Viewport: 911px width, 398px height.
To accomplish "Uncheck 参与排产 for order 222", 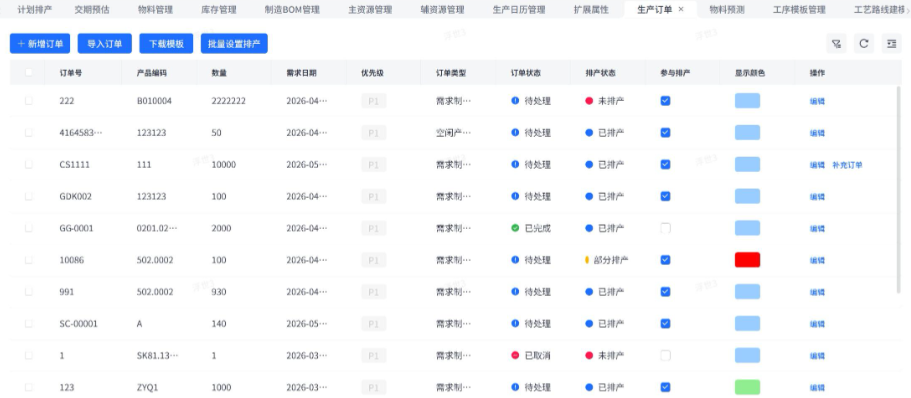I will coord(665,101).
